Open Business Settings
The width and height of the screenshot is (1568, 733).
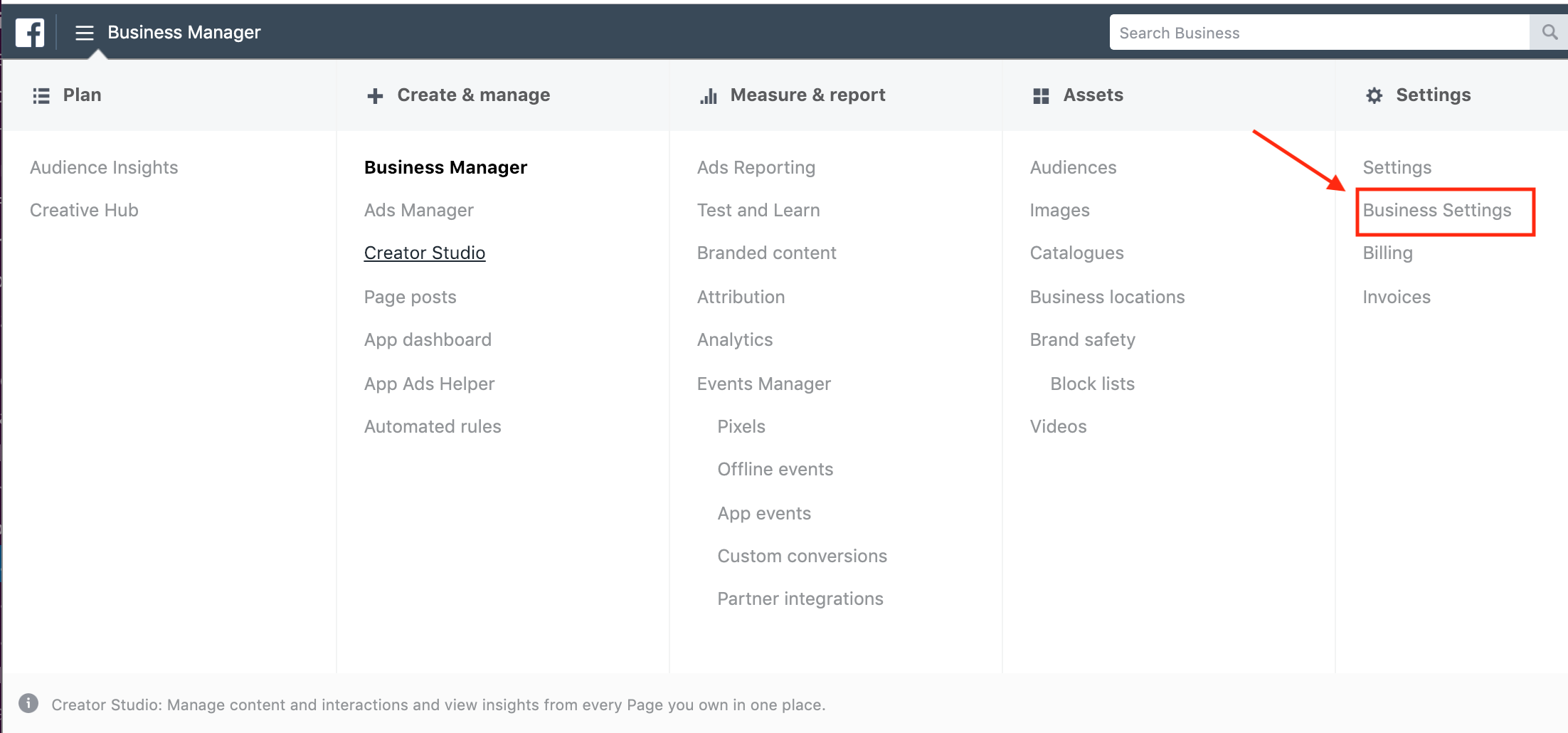coord(1436,210)
